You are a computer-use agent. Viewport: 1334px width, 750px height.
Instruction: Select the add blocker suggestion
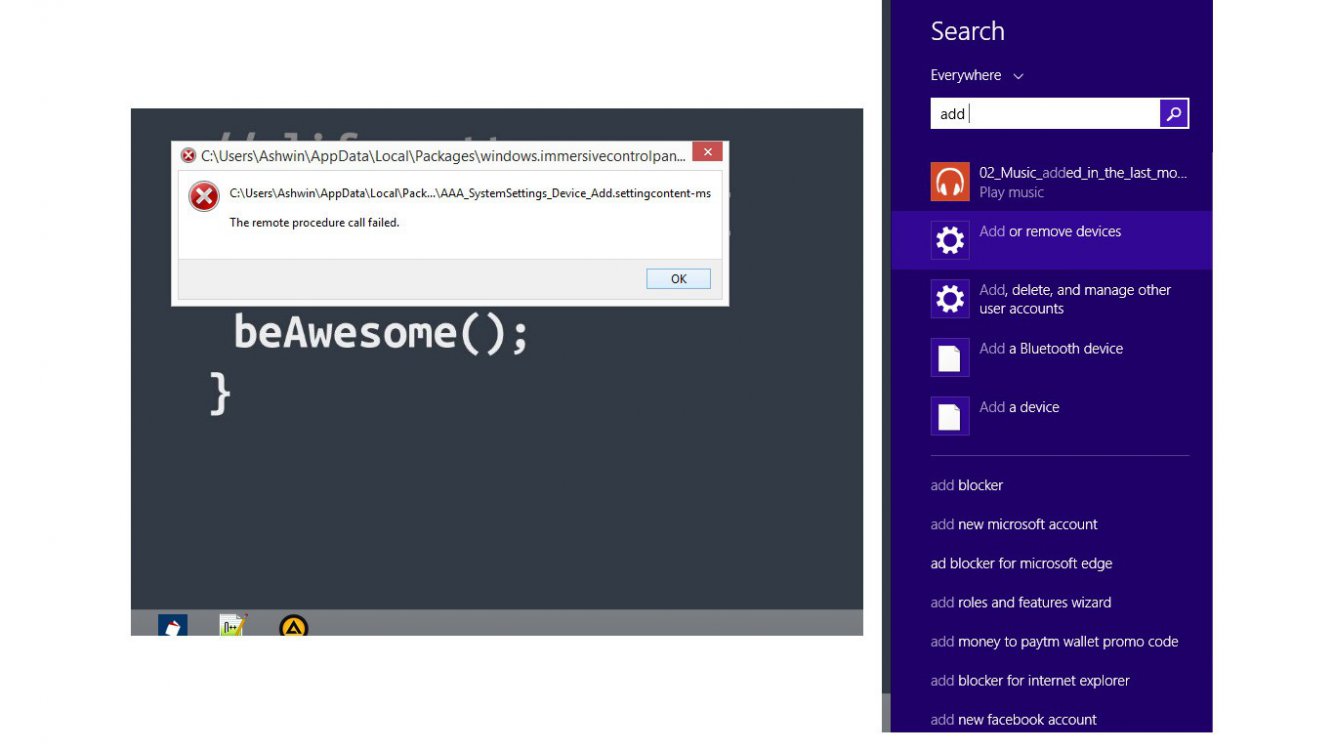966,486
